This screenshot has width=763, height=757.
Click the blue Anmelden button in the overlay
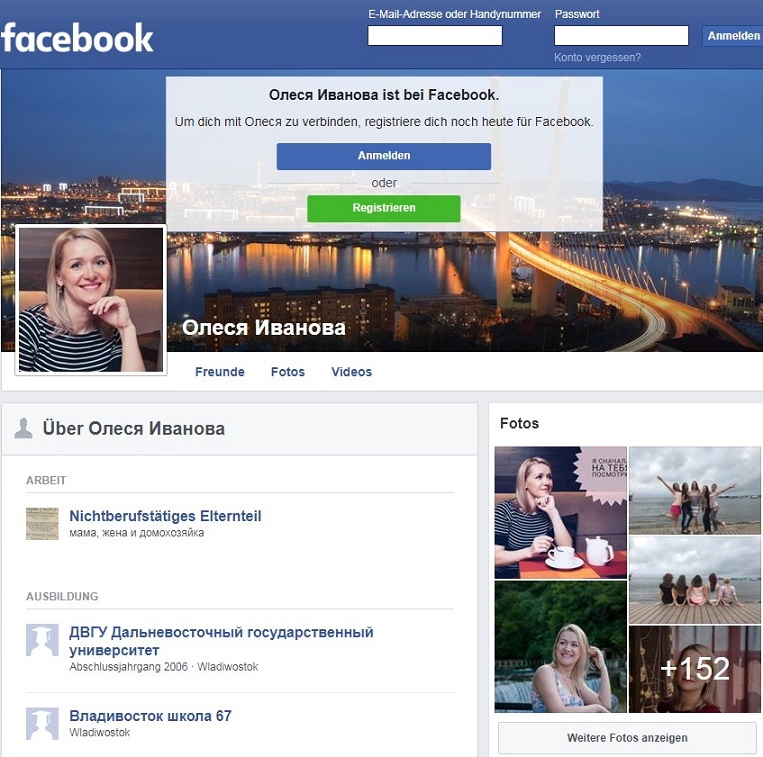coord(383,156)
